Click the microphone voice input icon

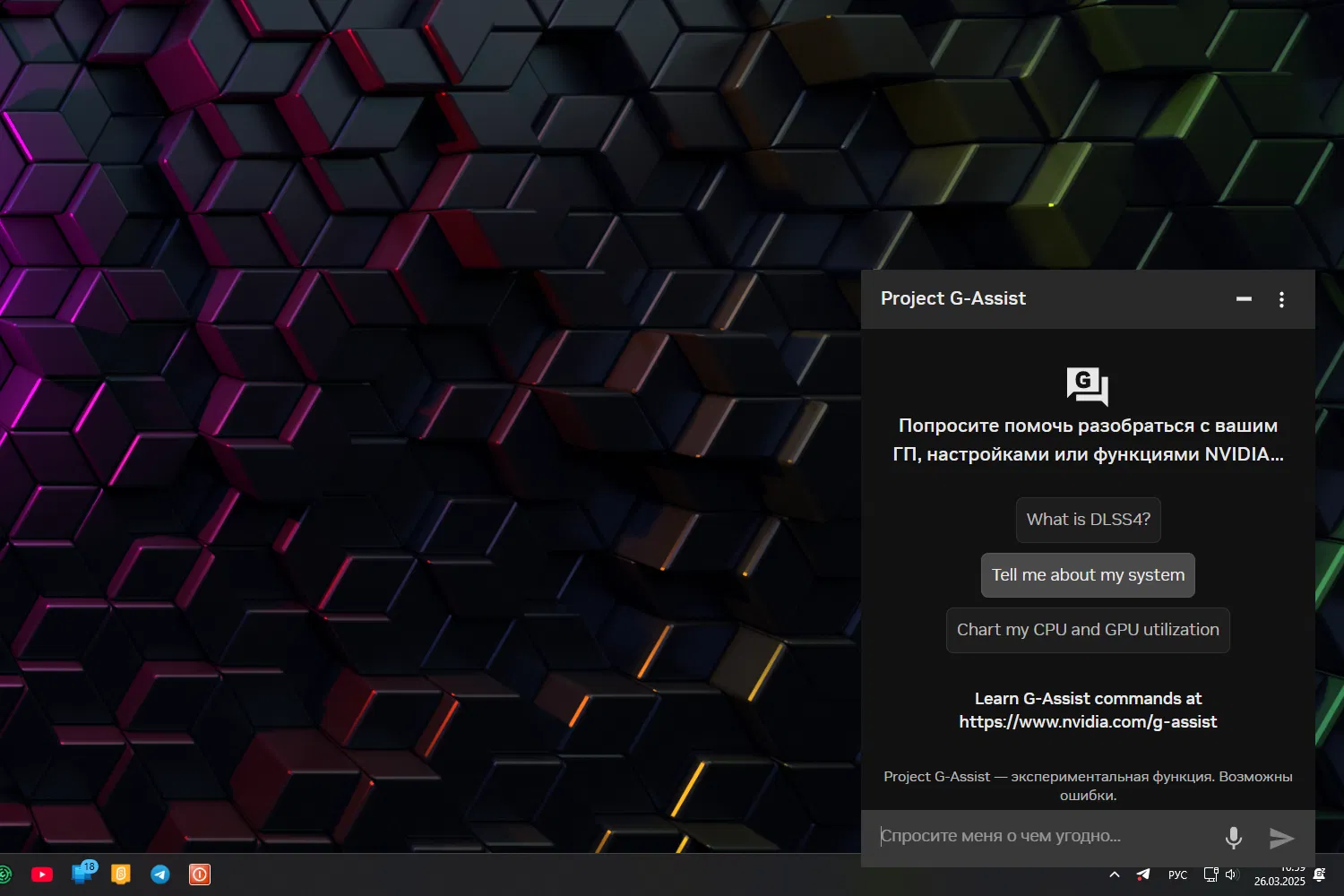(1234, 838)
